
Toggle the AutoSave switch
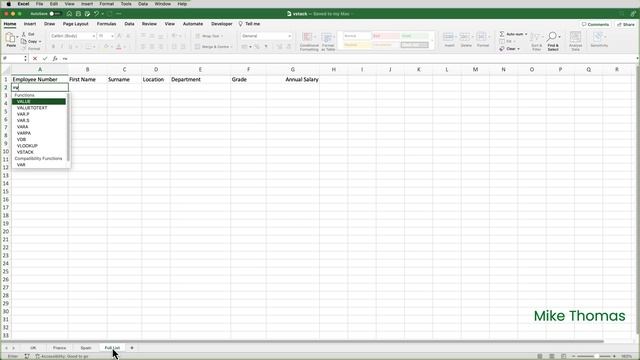point(55,14)
